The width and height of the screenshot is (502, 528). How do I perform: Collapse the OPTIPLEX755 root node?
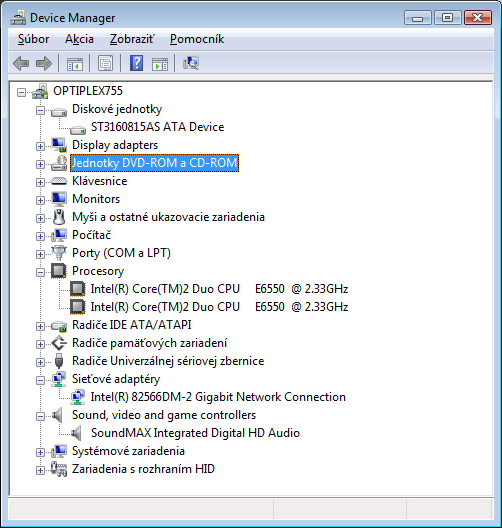(x=21, y=92)
